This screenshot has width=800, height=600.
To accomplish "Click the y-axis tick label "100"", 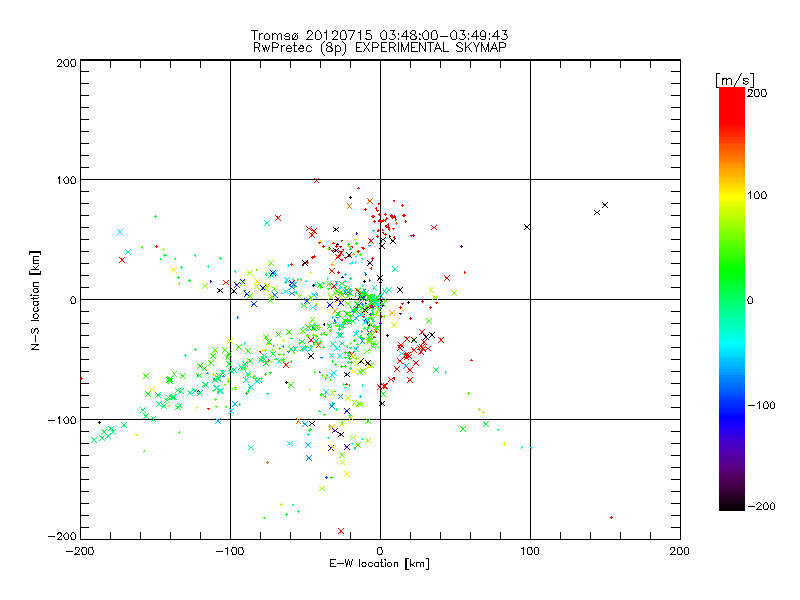I will coord(66,180).
